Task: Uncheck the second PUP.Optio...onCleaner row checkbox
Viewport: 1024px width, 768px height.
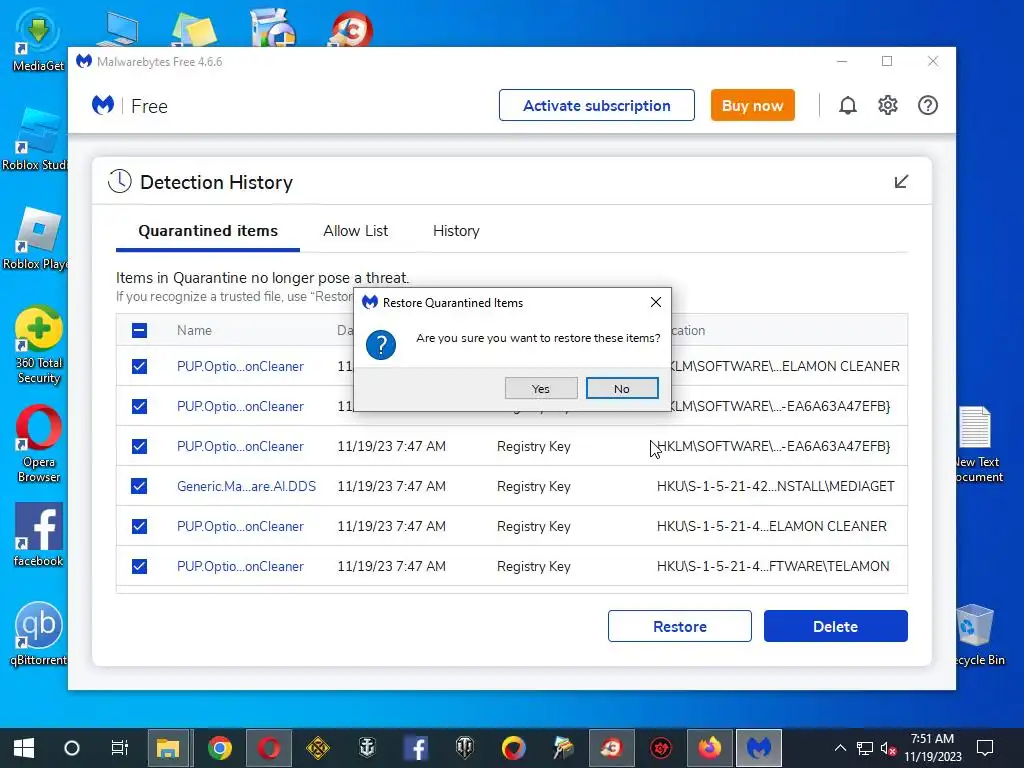Action: click(x=139, y=406)
